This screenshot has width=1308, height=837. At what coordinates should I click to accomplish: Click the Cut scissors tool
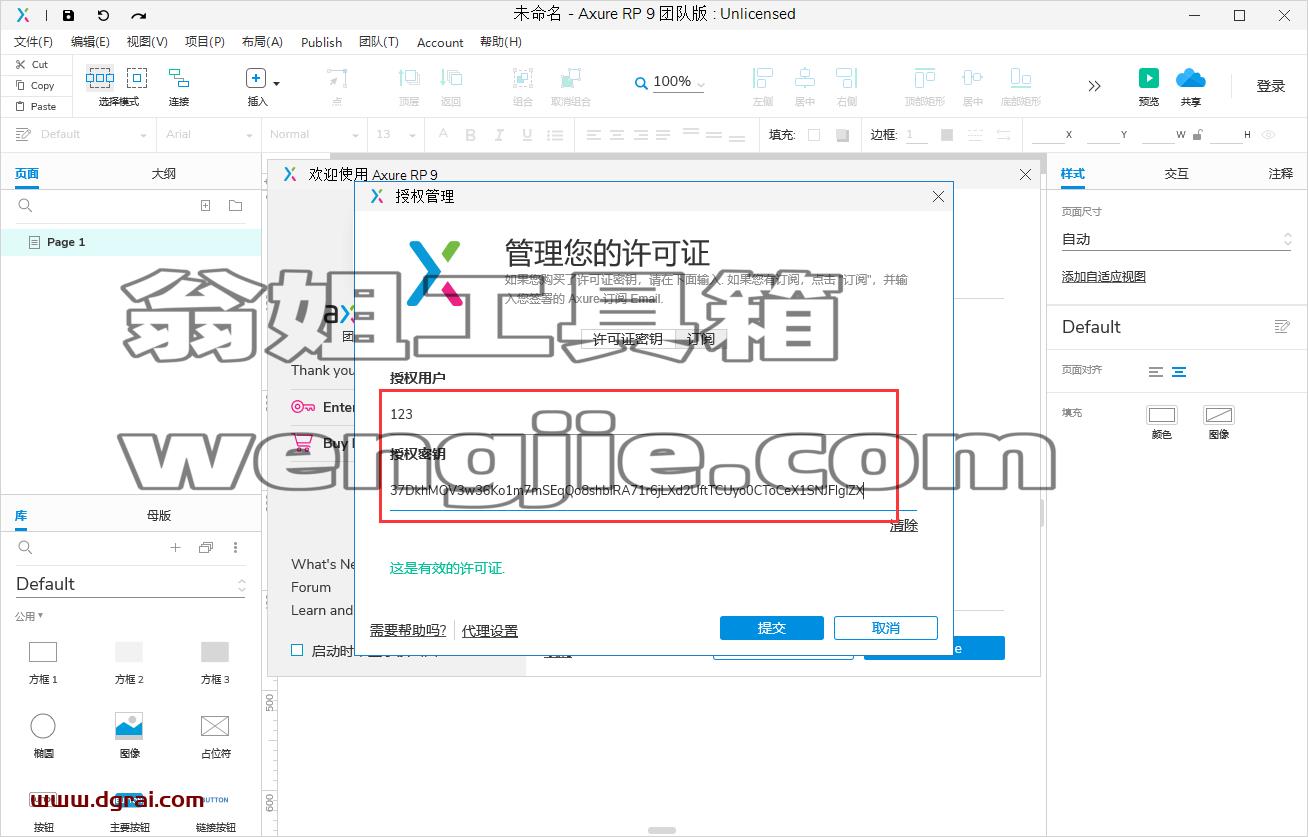pyautogui.click(x=31, y=64)
